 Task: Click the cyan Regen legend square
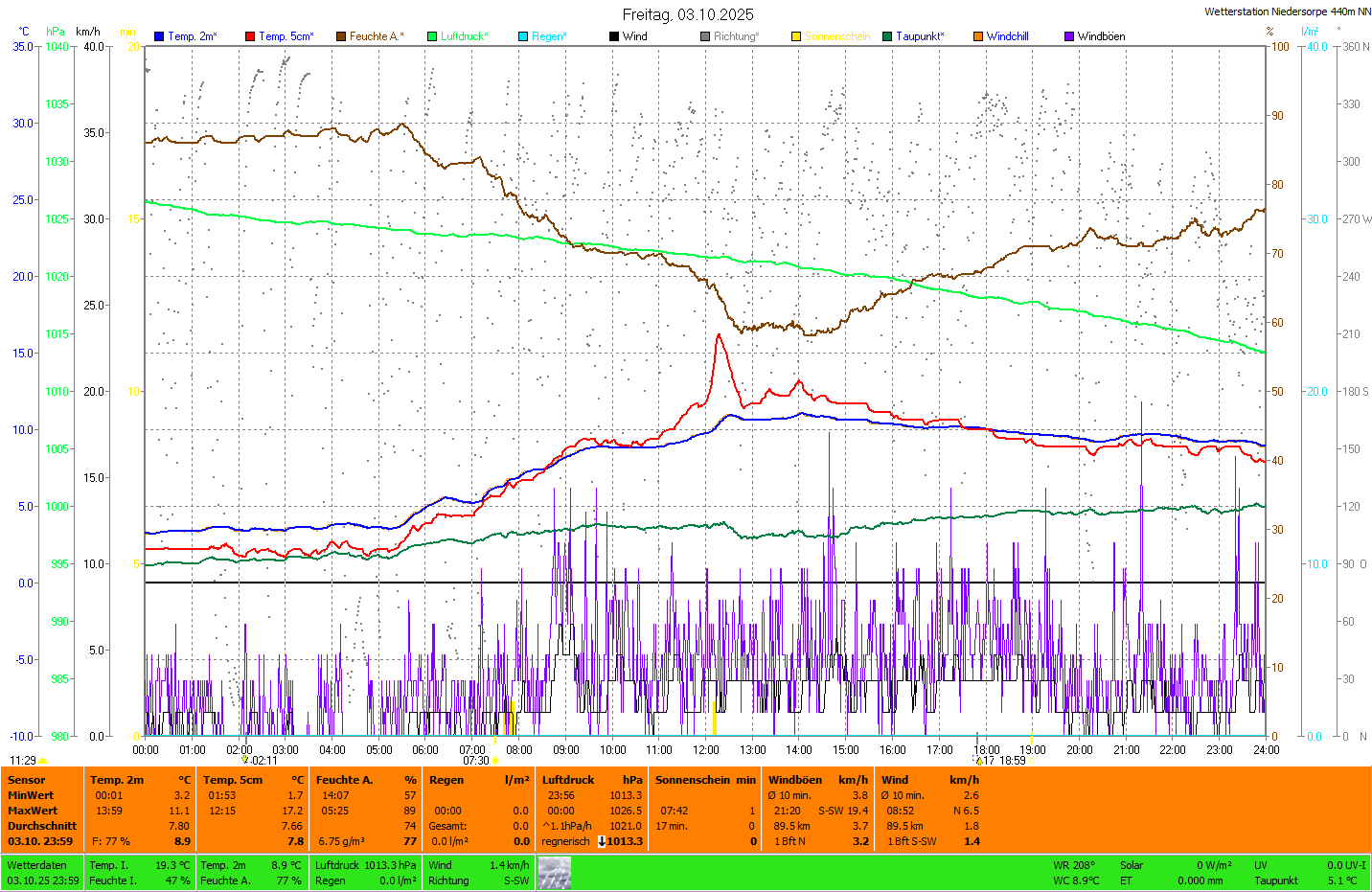(523, 36)
